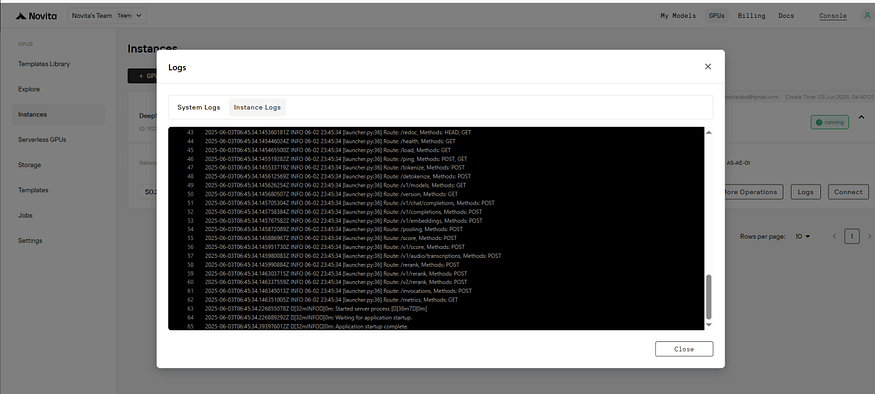Open the user profile icon
The image size is (875, 394).
point(866,16)
